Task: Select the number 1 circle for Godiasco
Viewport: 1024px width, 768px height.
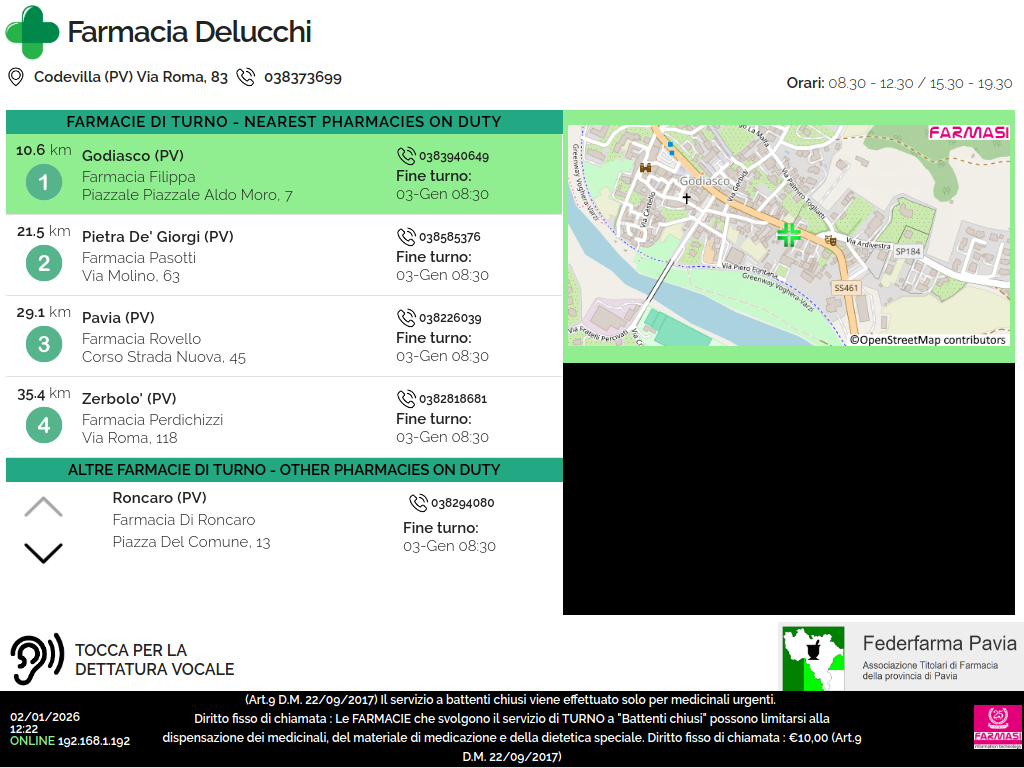Action: click(x=43, y=183)
